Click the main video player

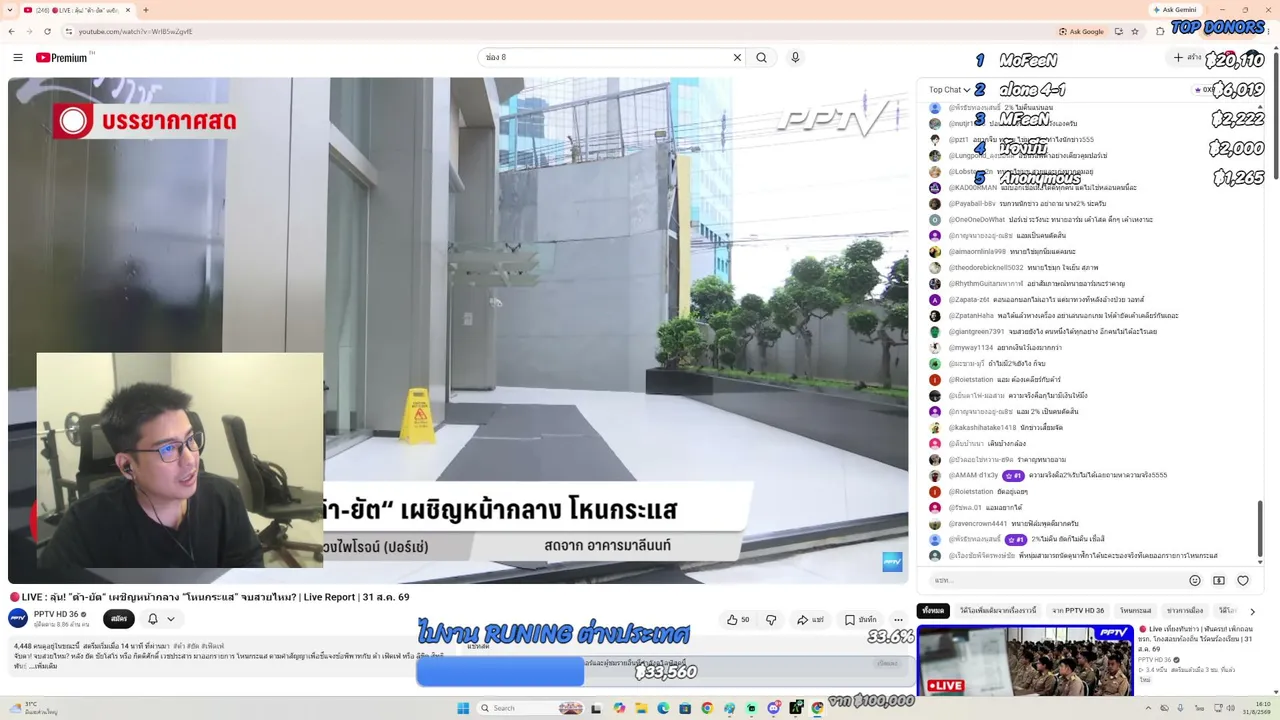[x=458, y=330]
